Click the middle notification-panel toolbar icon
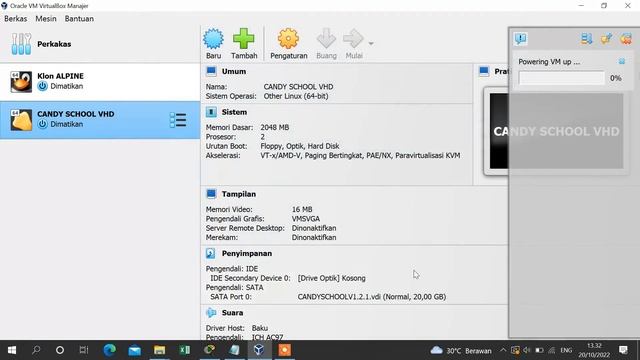This screenshot has height=360, width=640. [x=606, y=39]
